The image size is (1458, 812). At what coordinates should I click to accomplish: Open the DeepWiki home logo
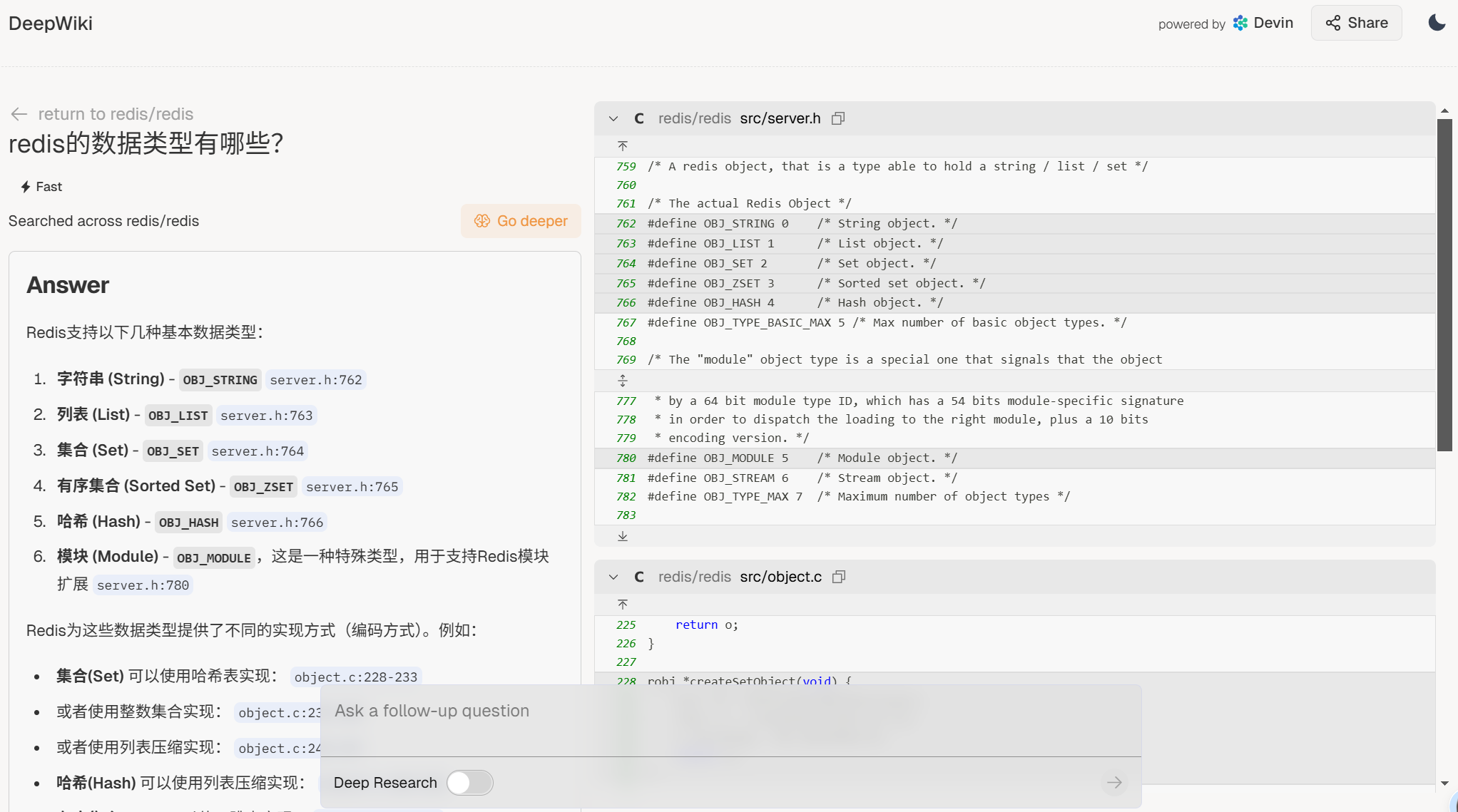tap(51, 23)
